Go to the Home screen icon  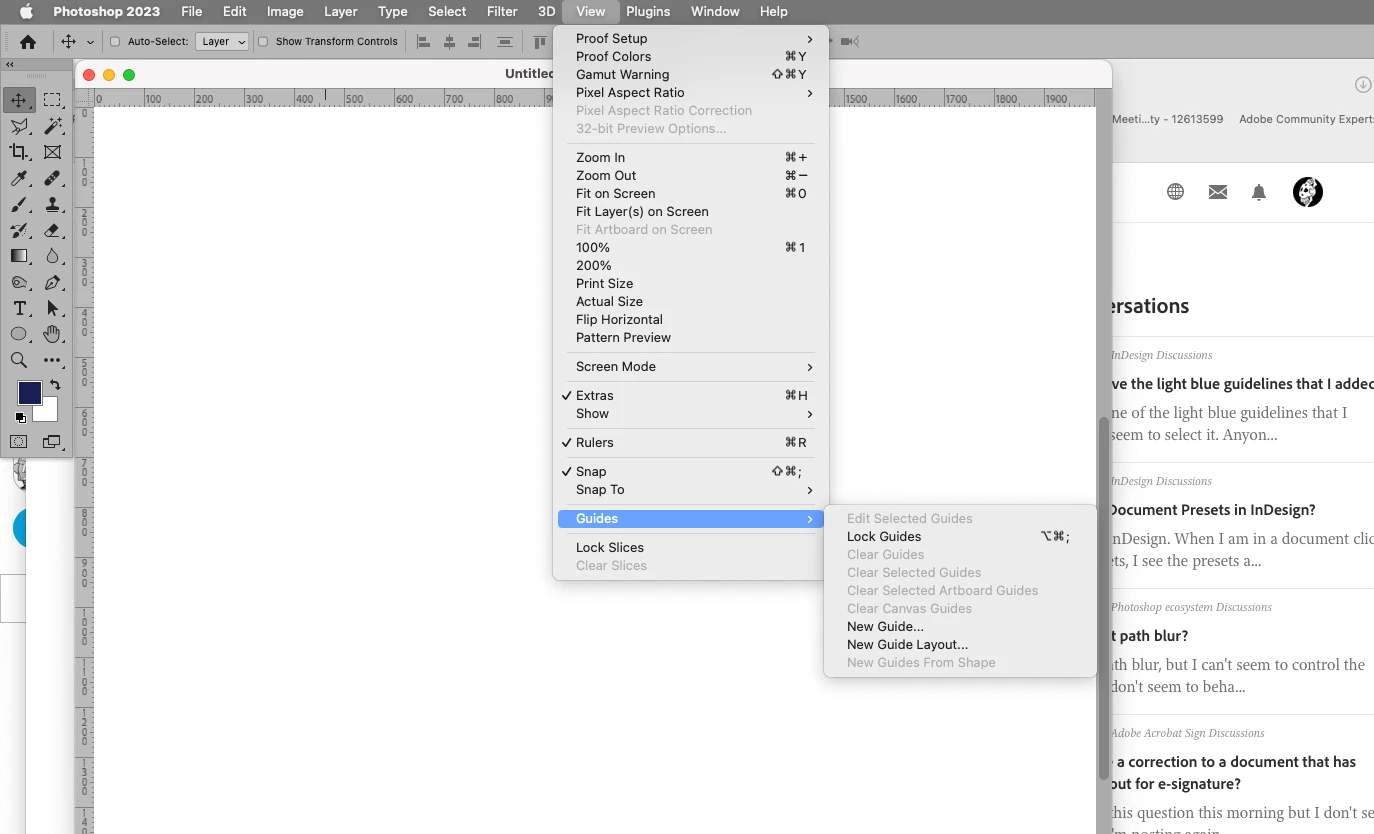(28, 41)
